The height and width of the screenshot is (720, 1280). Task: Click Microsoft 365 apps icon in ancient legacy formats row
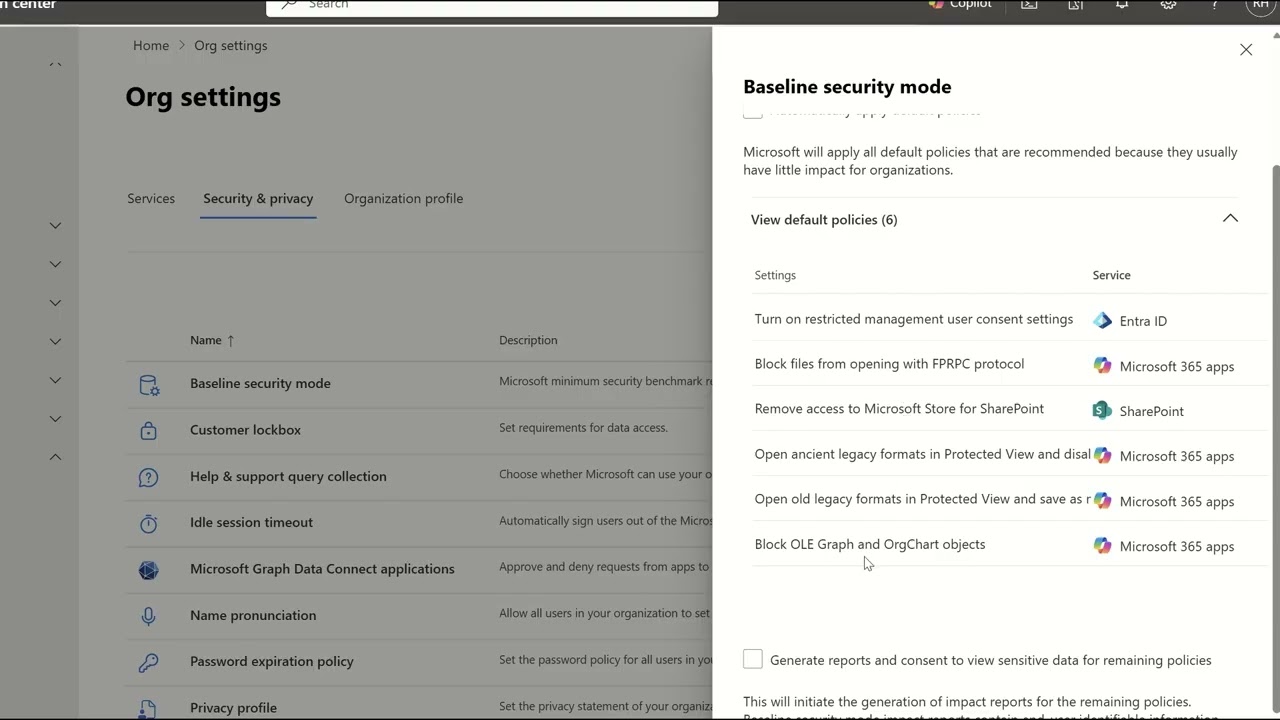1102,456
